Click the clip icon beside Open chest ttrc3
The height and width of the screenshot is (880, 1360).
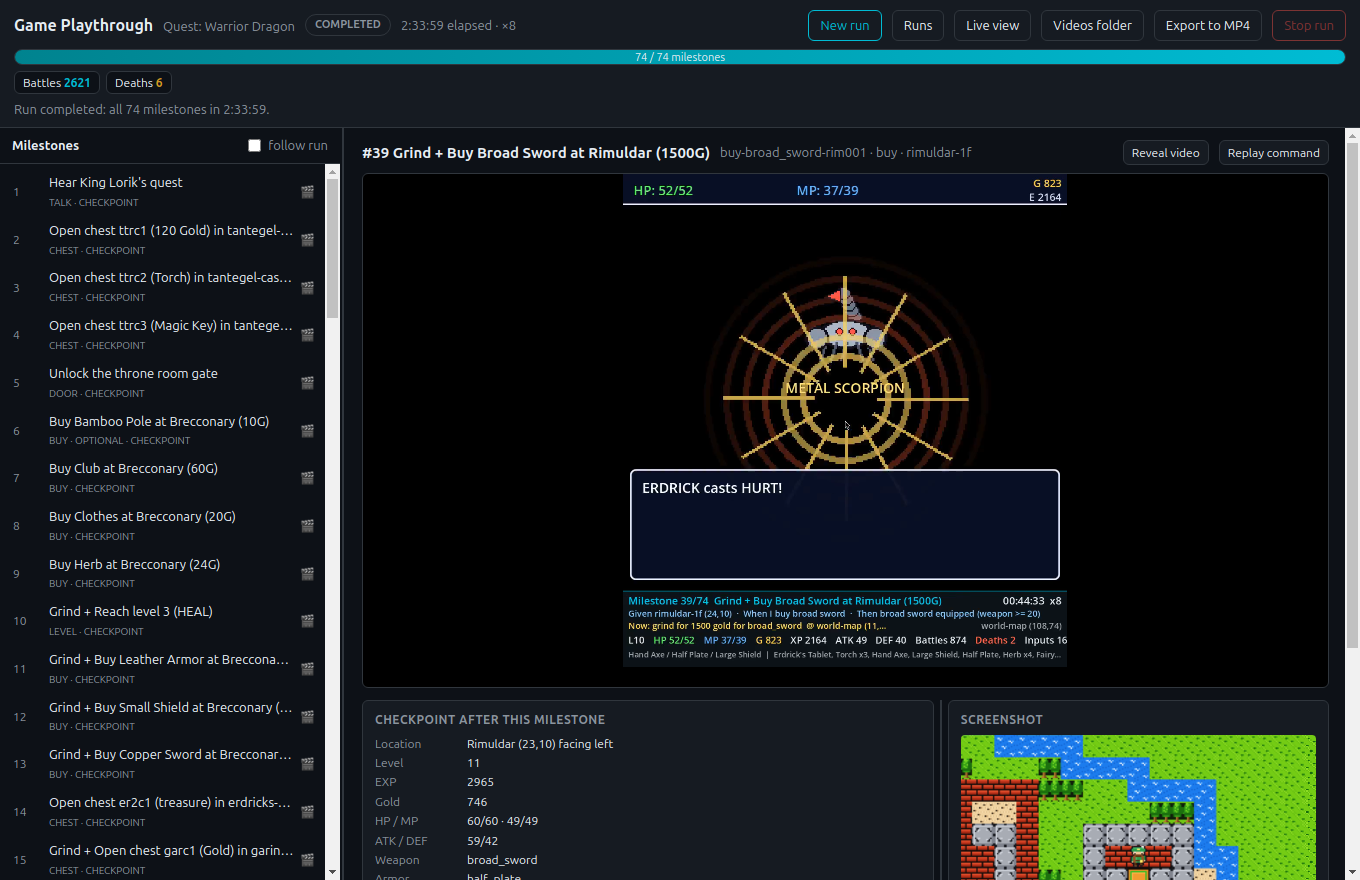click(x=308, y=335)
